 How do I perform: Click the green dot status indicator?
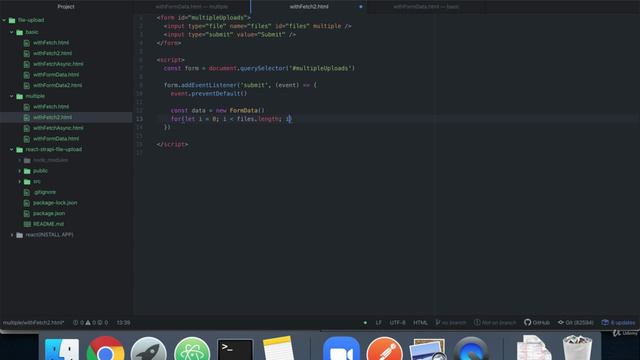click(x=365, y=322)
